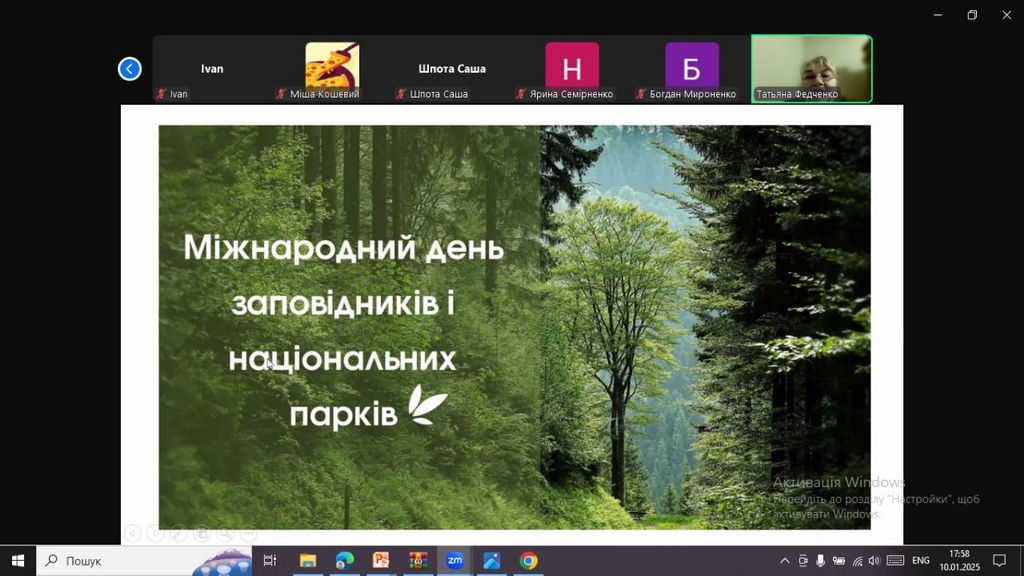1024x576 pixels.
Task: Expand the hidden system tray icons
Action: point(785,561)
